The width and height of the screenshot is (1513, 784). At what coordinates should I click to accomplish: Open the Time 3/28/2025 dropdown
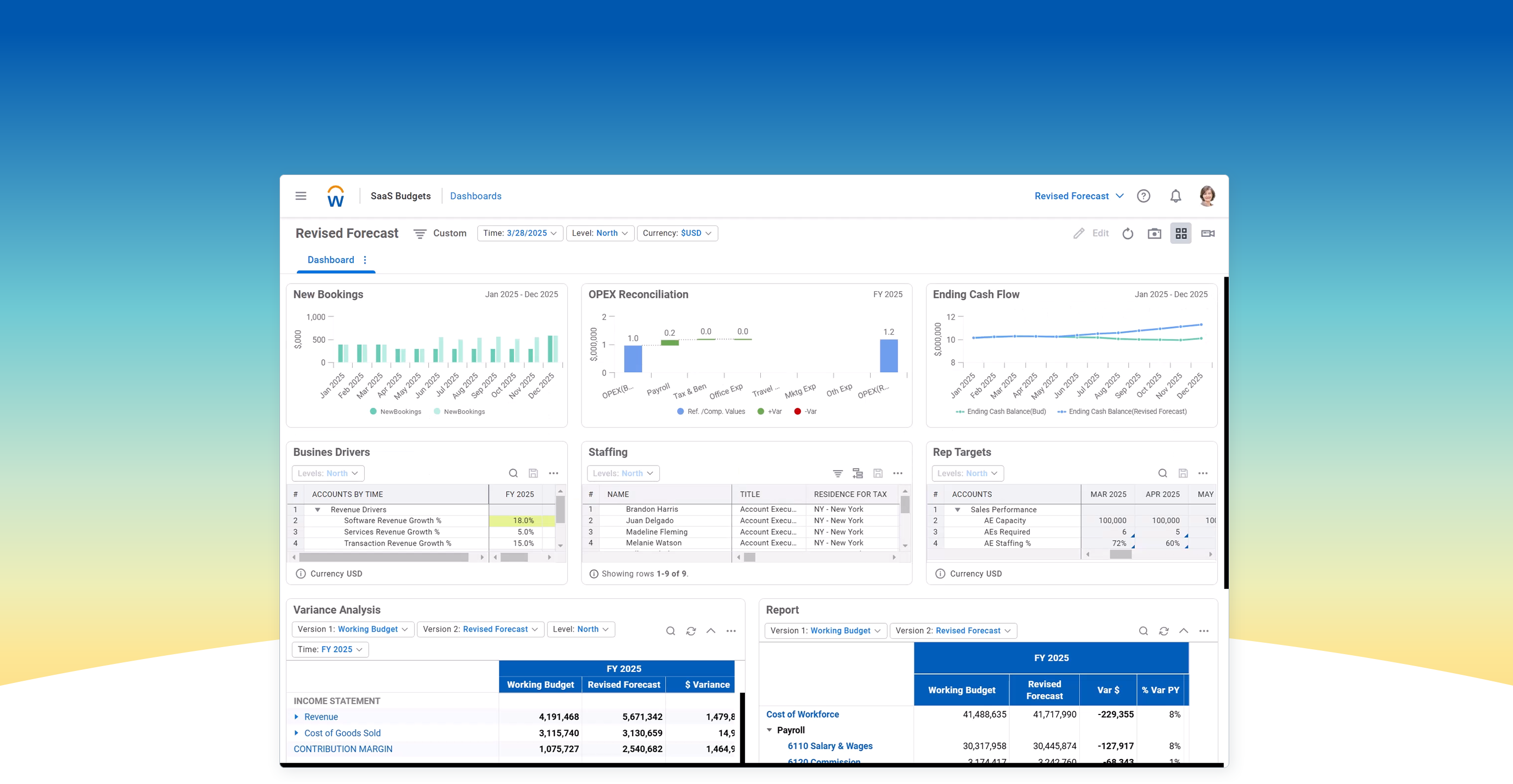[520, 233]
